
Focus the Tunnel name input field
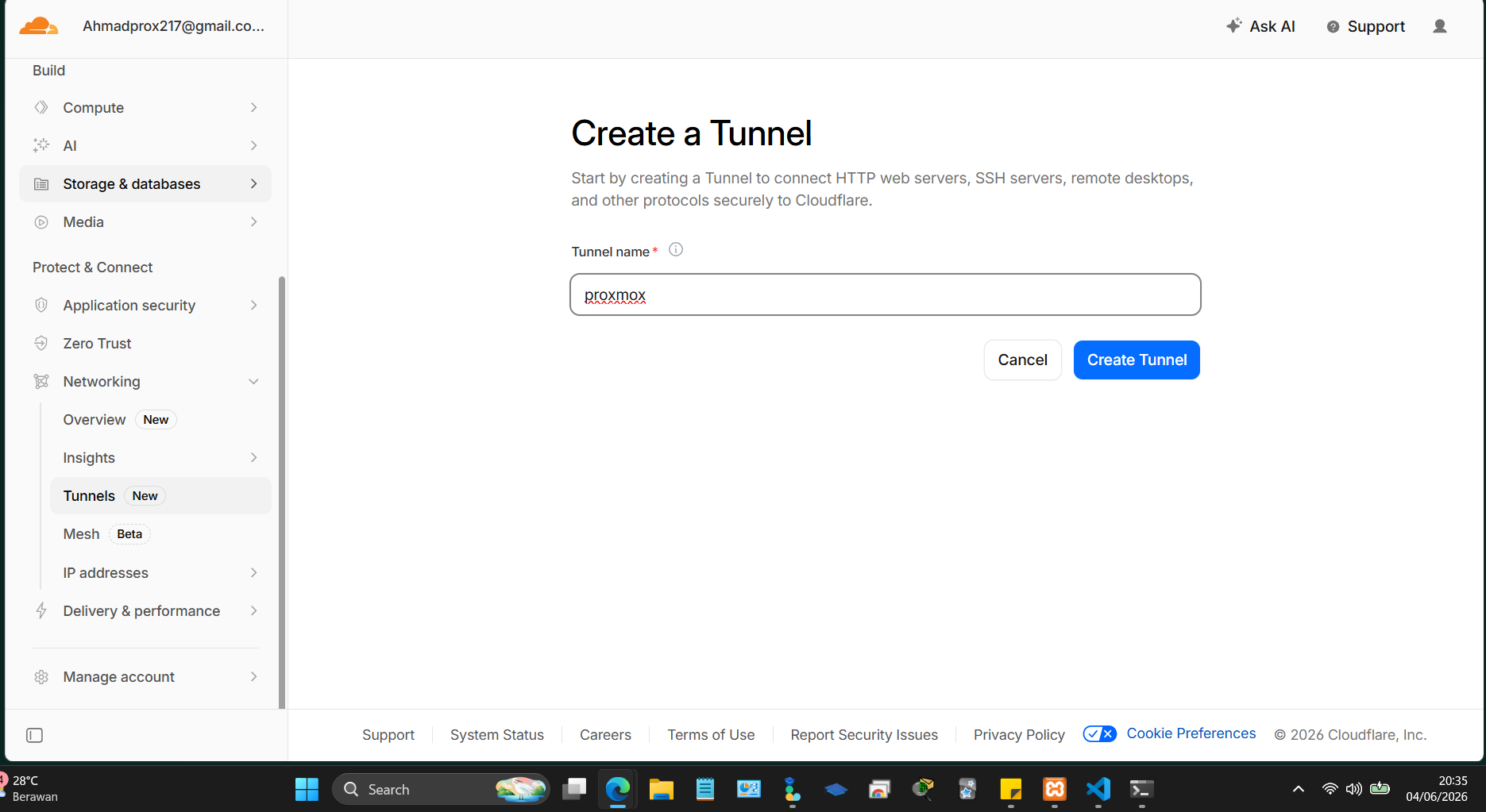[x=886, y=294]
